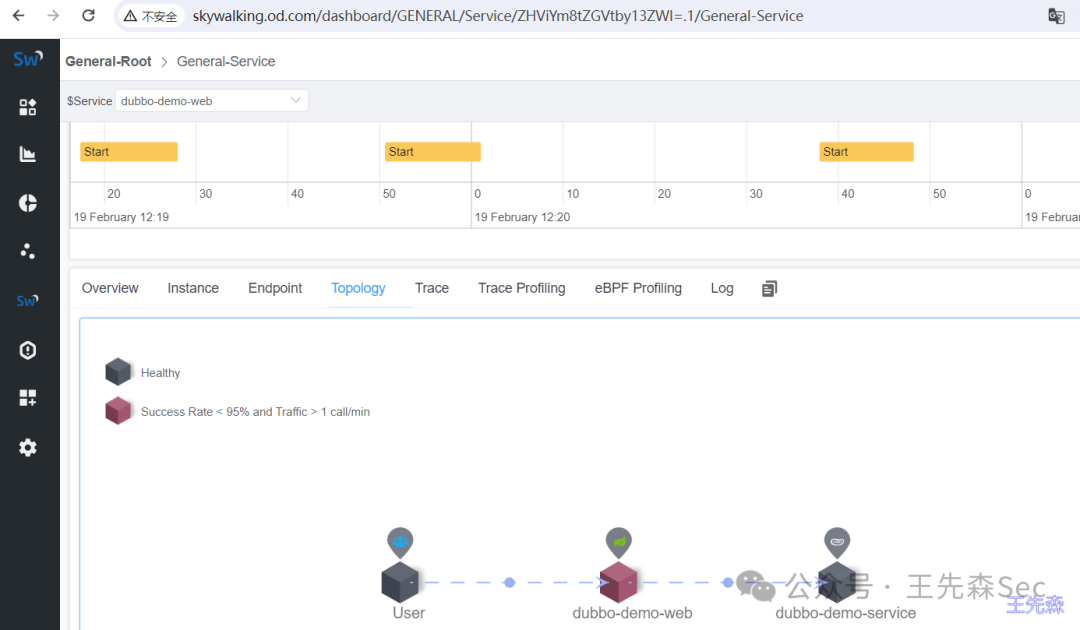Image resolution: width=1080 pixels, height=630 pixels.
Task: Click the "19 February 12:20" timeline label
Action: 522,217
